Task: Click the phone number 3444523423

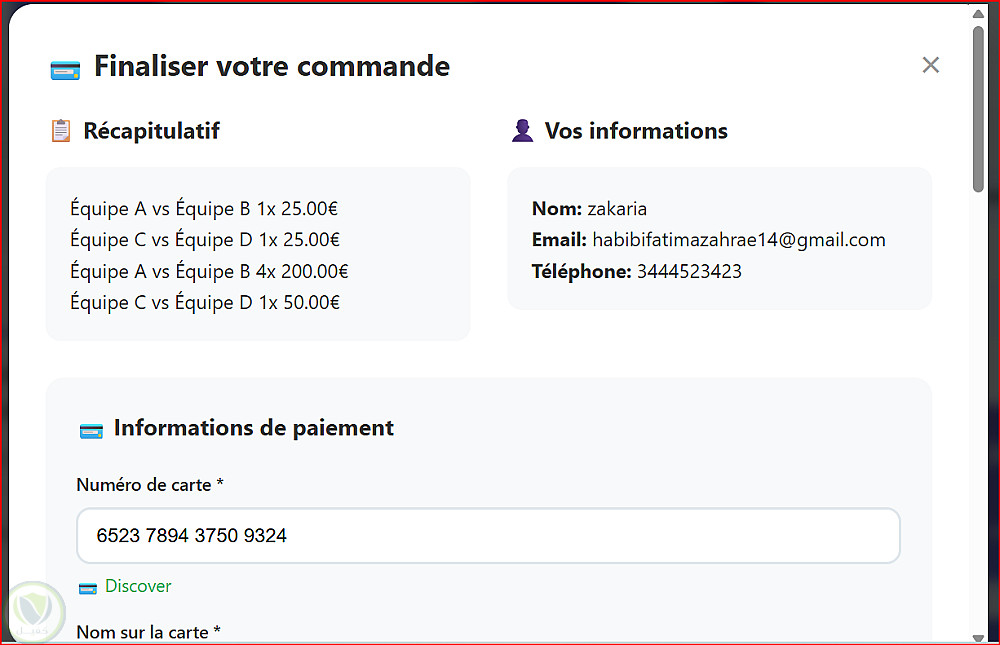Action: (x=689, y=271)
